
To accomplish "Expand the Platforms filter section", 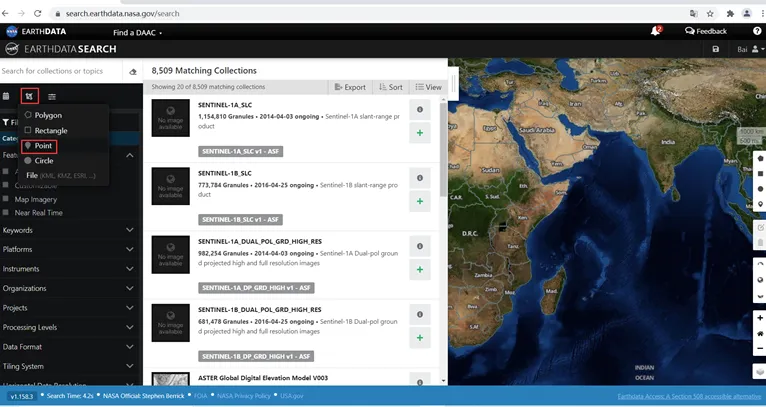I will tap(68, 249).
